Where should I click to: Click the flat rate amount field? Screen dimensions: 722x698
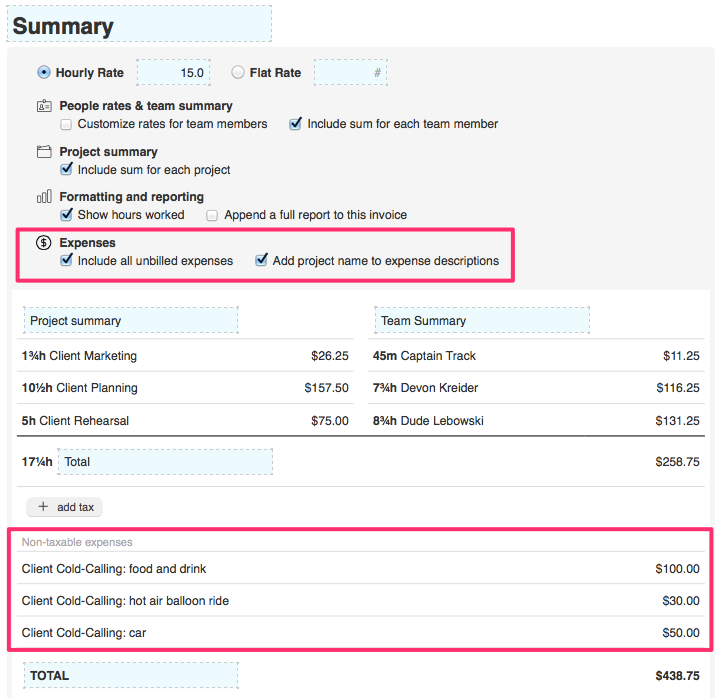point(350,73)
